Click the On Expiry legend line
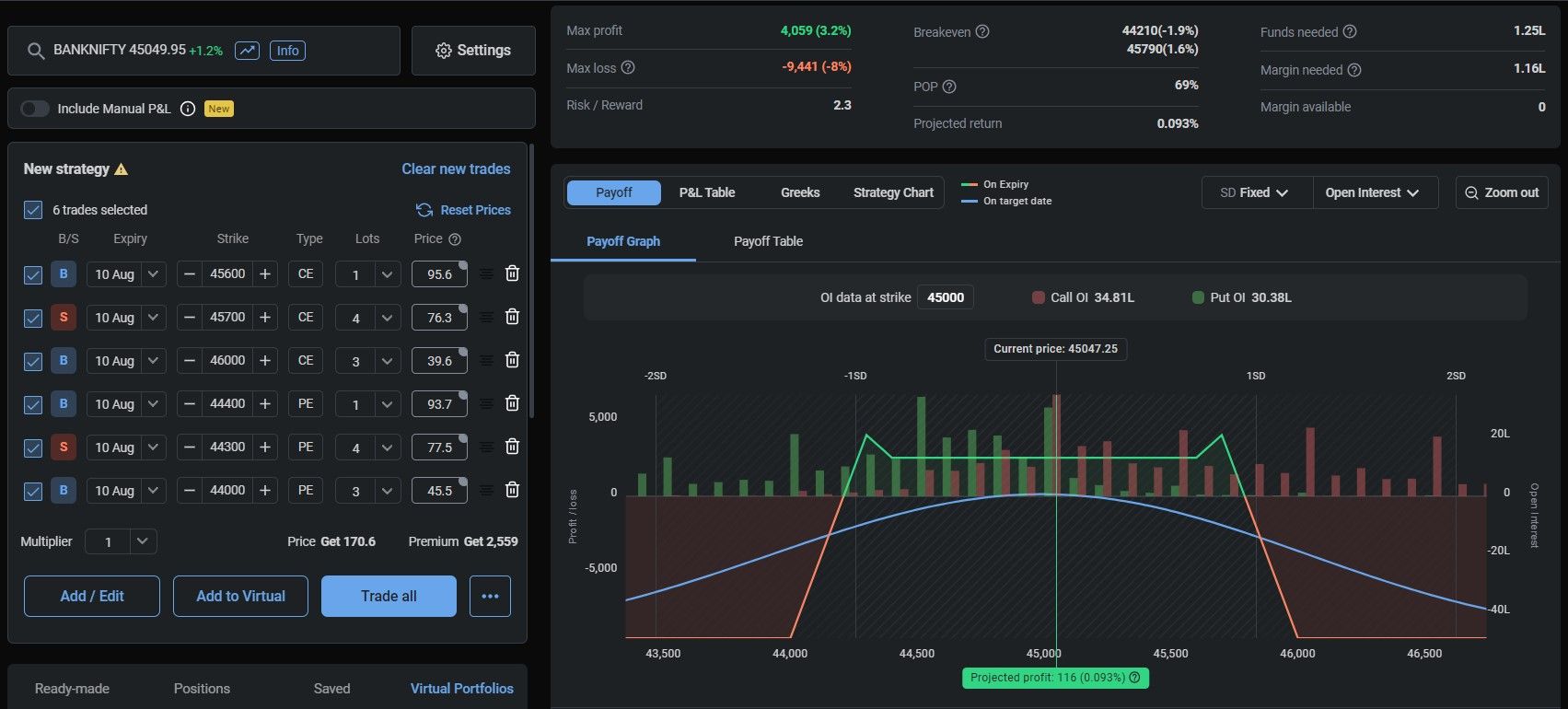 click(969, 184)
